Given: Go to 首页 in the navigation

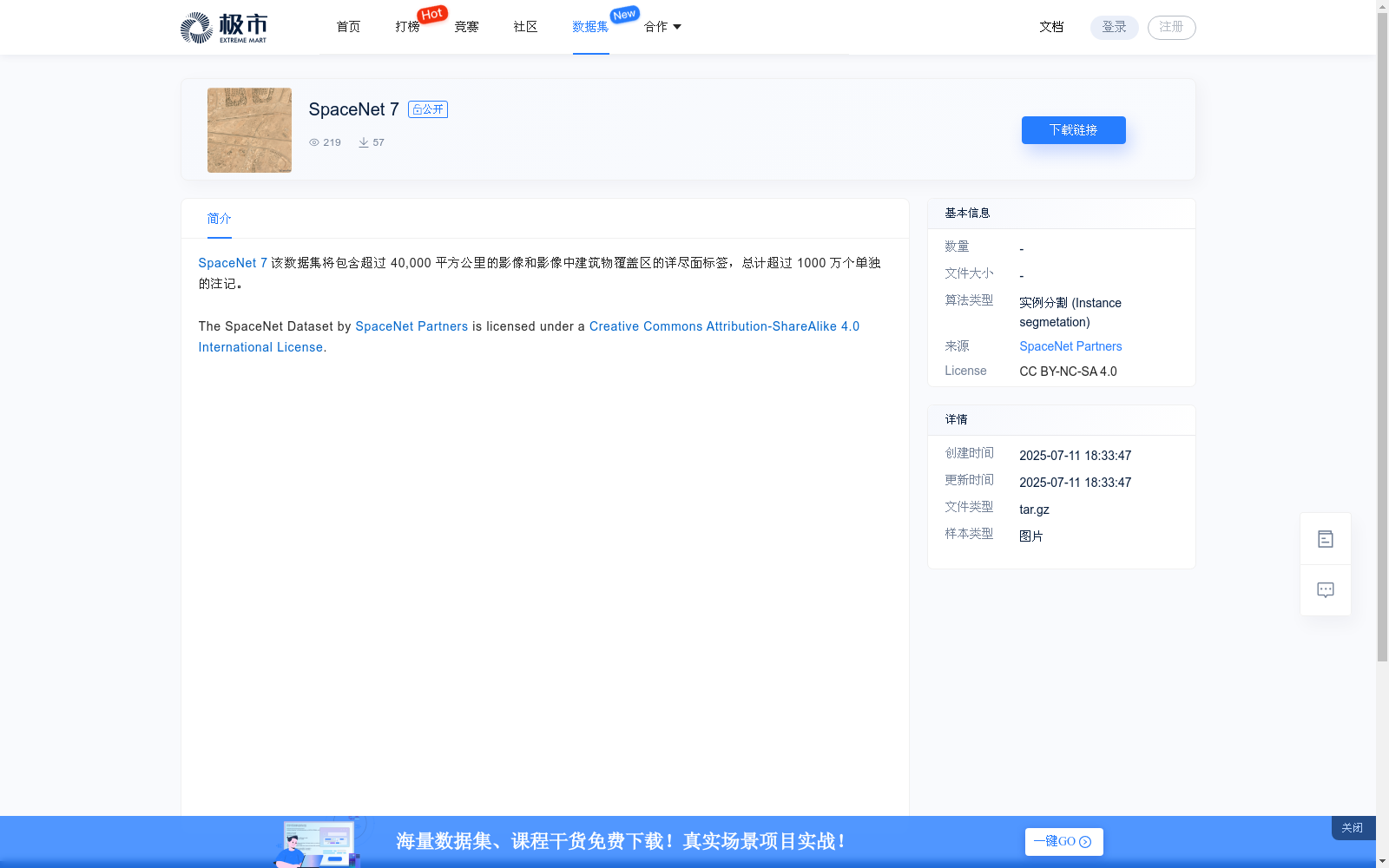Looking at the screenshot, I should click(348, 27).
